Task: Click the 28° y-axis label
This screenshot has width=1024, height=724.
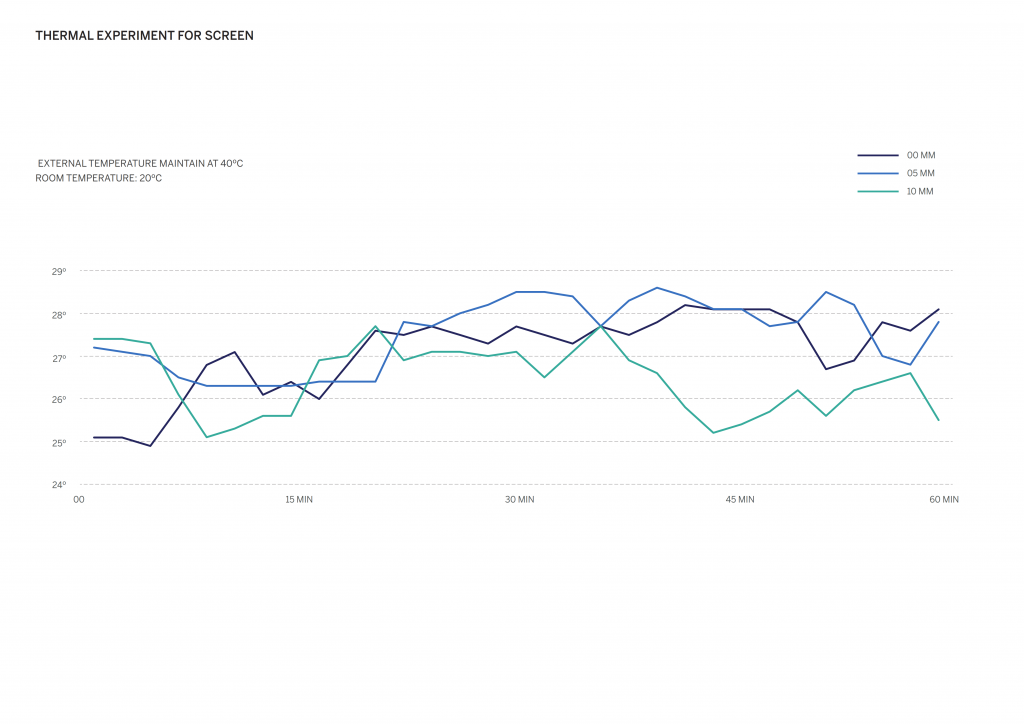Action: click(x=60, y=314)
